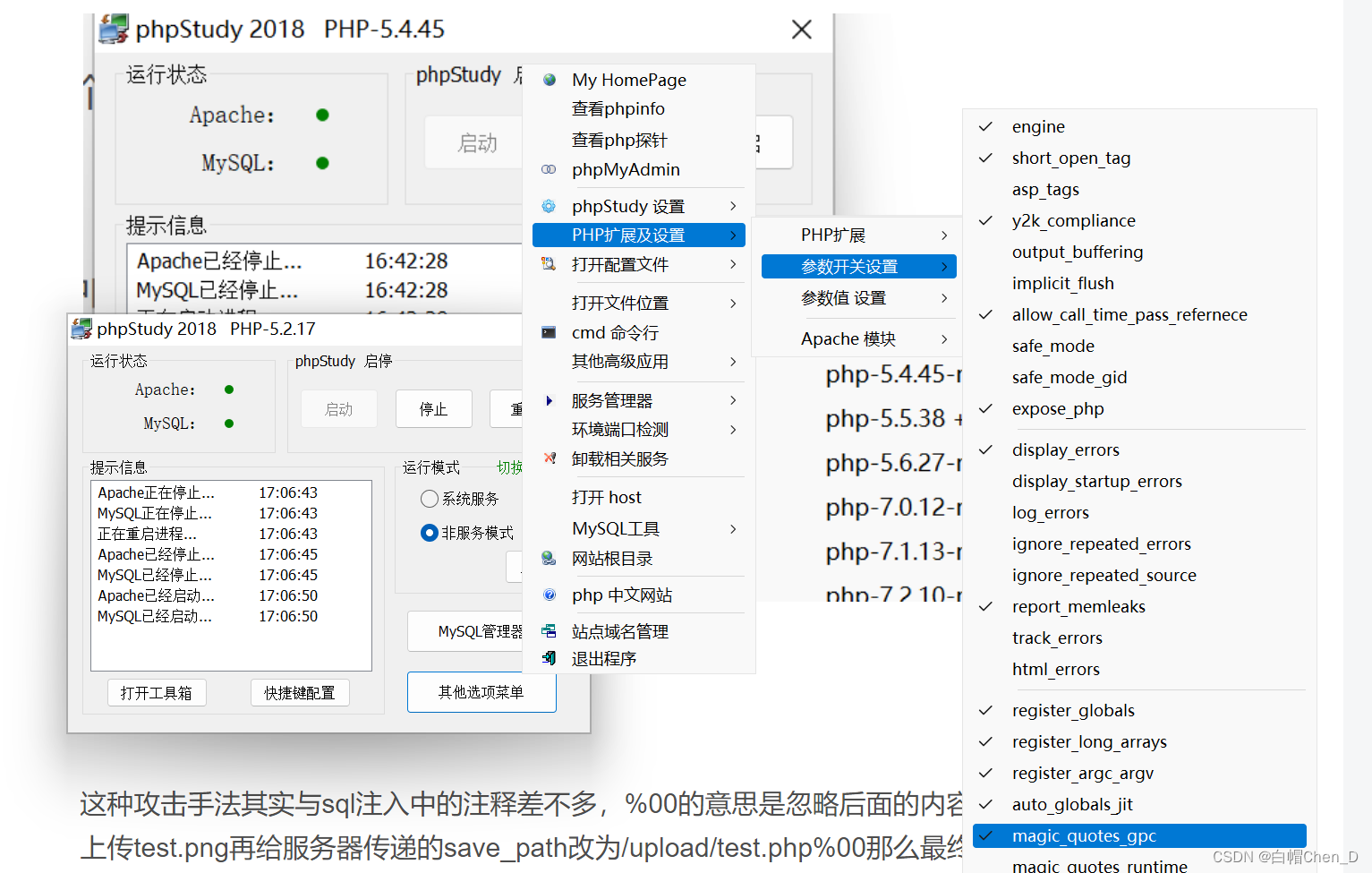Click the icon beside 站点域名管理
This screenshot has height=873, width=1372.
point(549,631)
